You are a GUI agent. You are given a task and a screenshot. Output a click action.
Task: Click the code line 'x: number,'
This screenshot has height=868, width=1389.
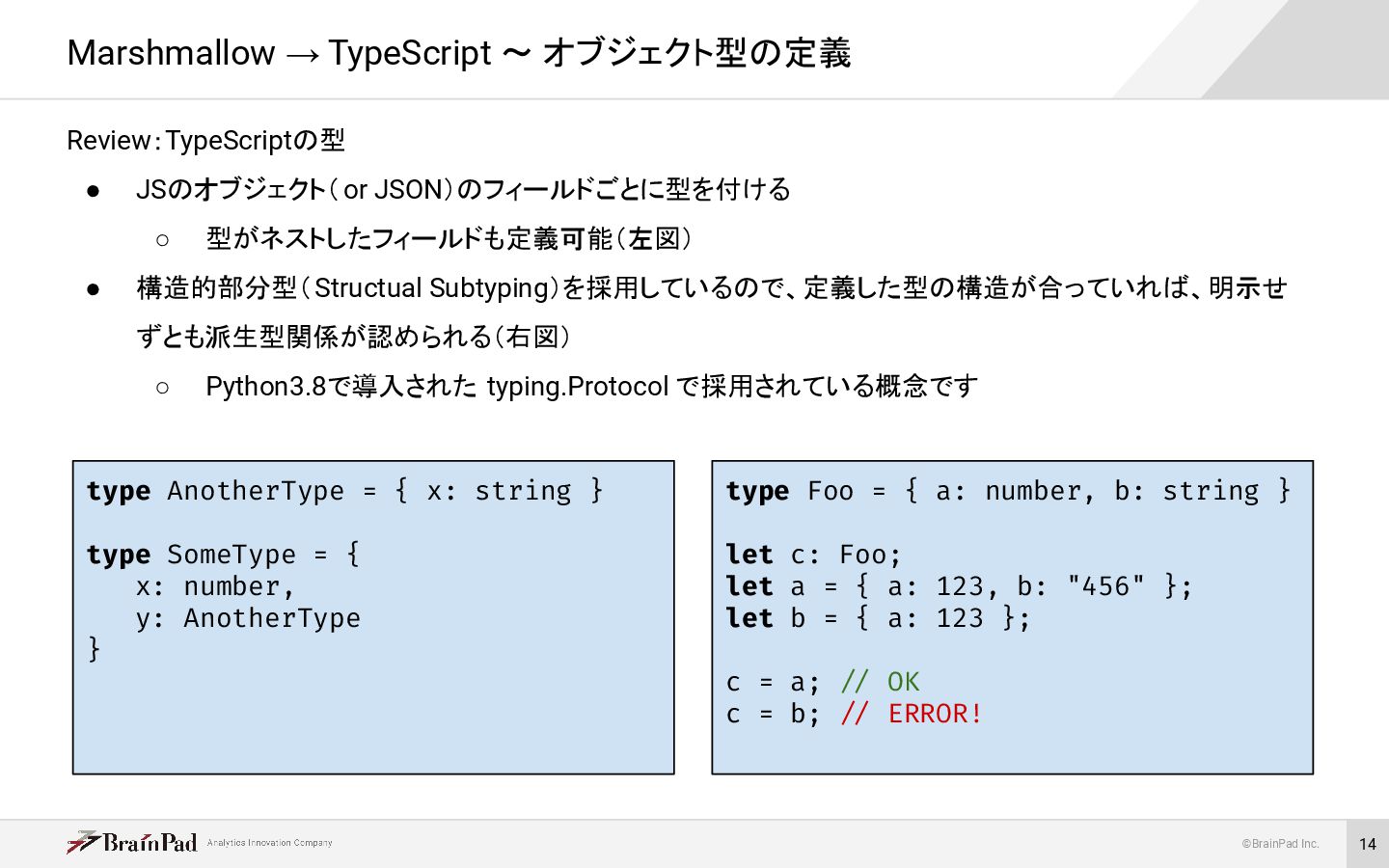coord(215,586)
